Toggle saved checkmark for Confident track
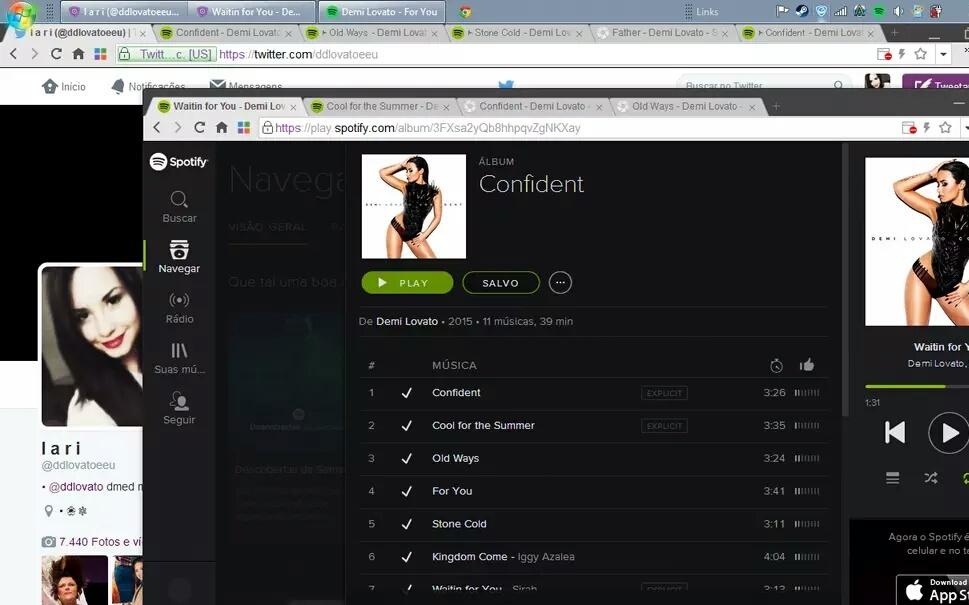Viewport: 969px width, 605px height. [x=407, y=392]
